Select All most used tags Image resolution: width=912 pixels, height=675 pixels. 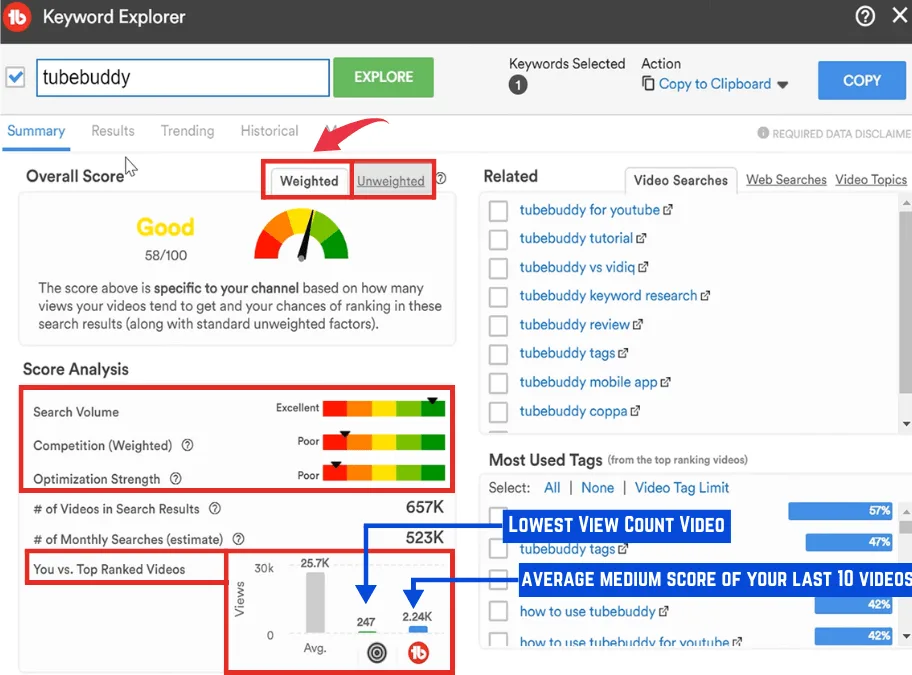[552, 488]
